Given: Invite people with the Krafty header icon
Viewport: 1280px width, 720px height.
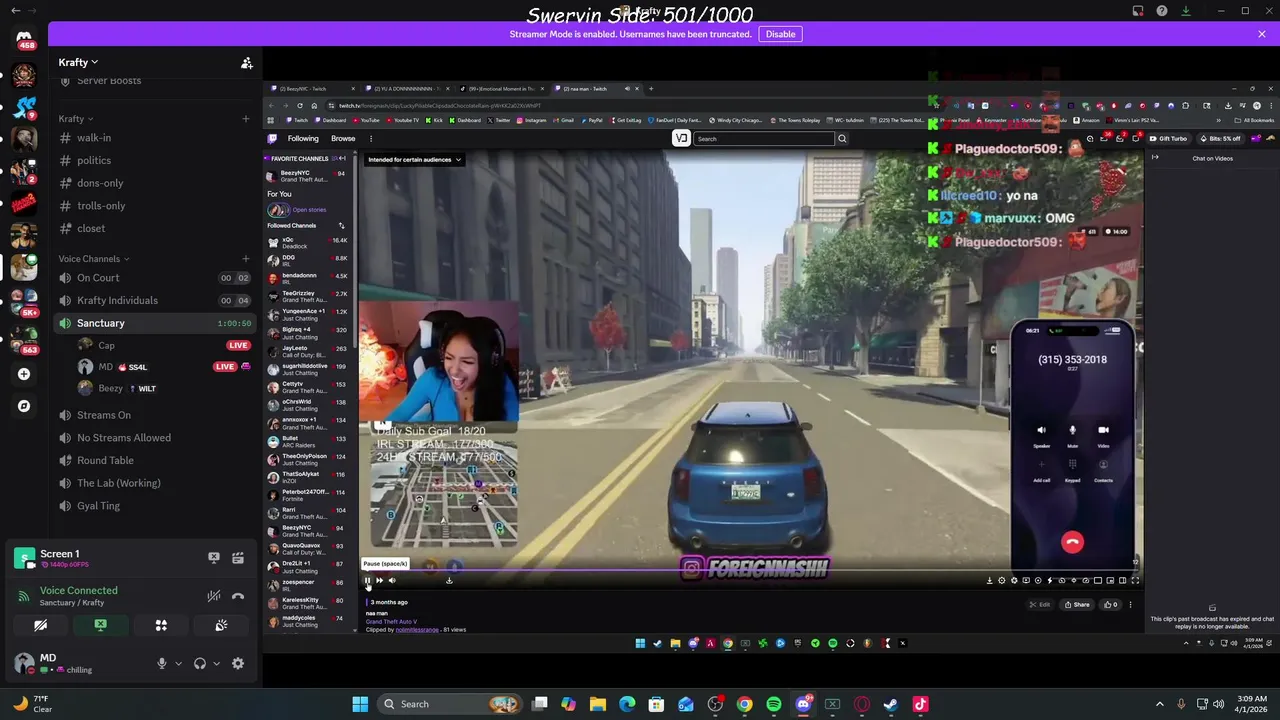Looking at the screenshot, I should coord(246,63).
